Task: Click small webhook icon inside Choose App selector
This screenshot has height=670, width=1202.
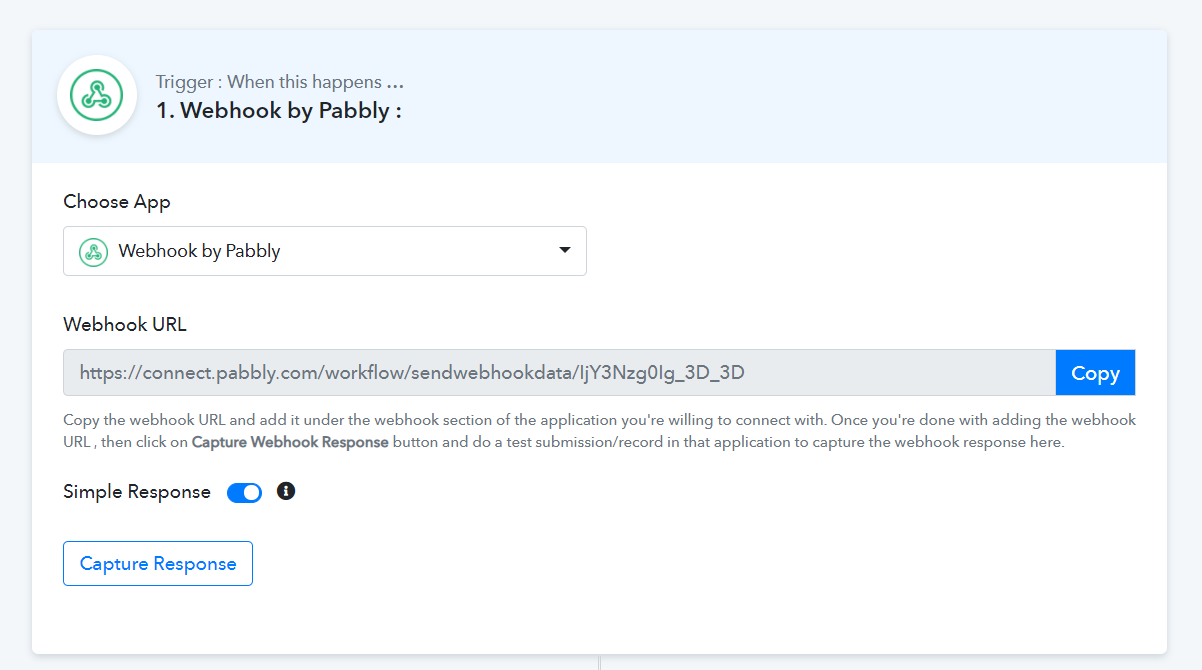Action: (93, 251)
